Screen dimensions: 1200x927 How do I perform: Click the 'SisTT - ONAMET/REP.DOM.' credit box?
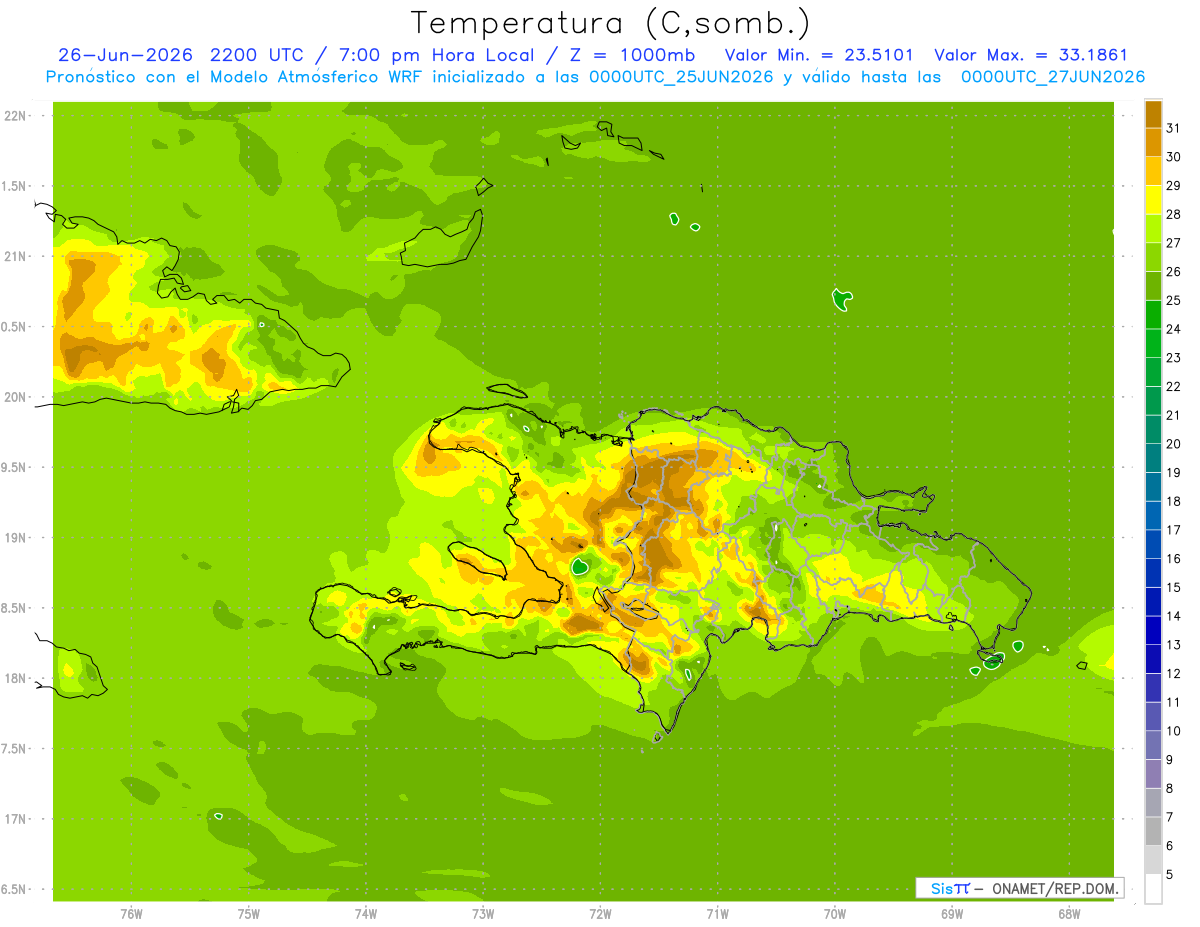point(1020,888)
